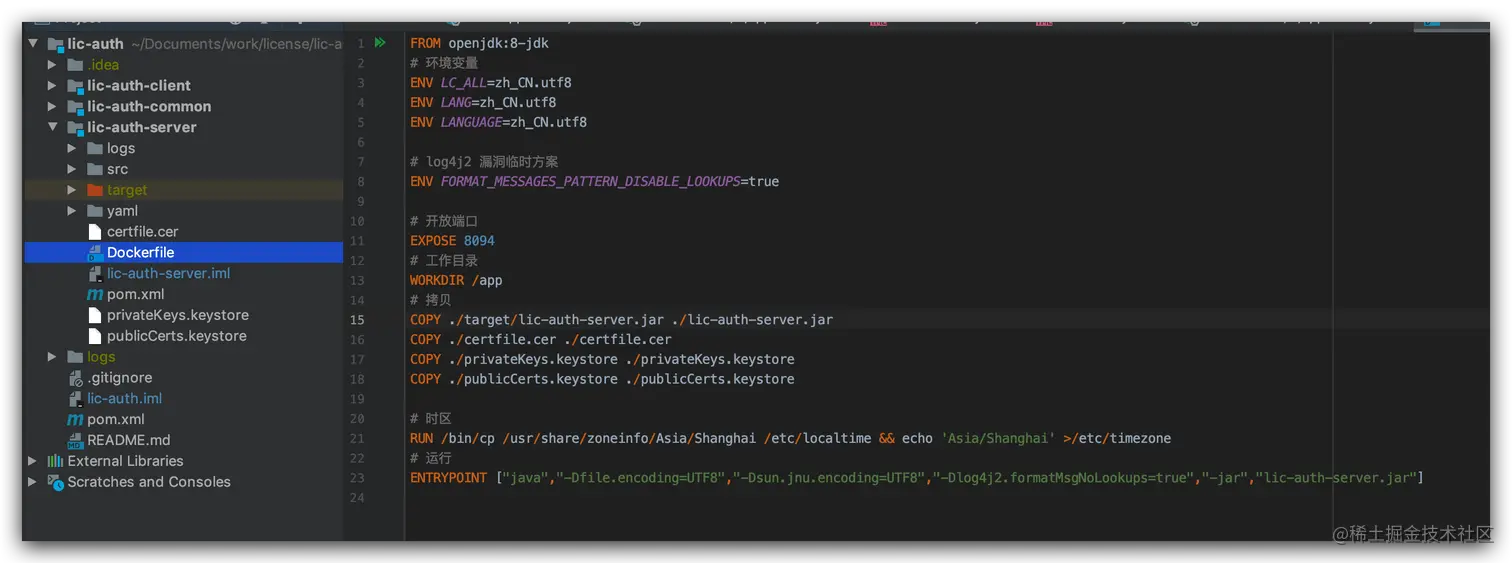Viewport: 1512px width, 563px height.
Task: Click the src folder icon
Action: 95,169
